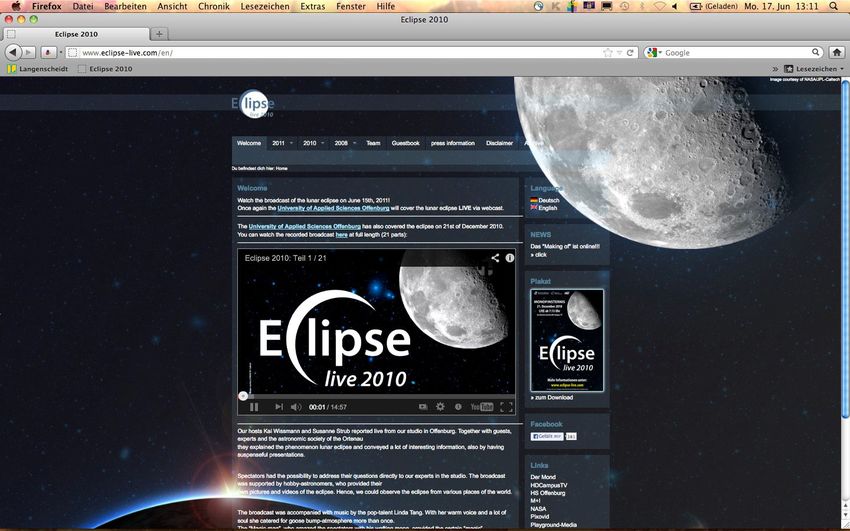Open the Team page

pos(373,143)
